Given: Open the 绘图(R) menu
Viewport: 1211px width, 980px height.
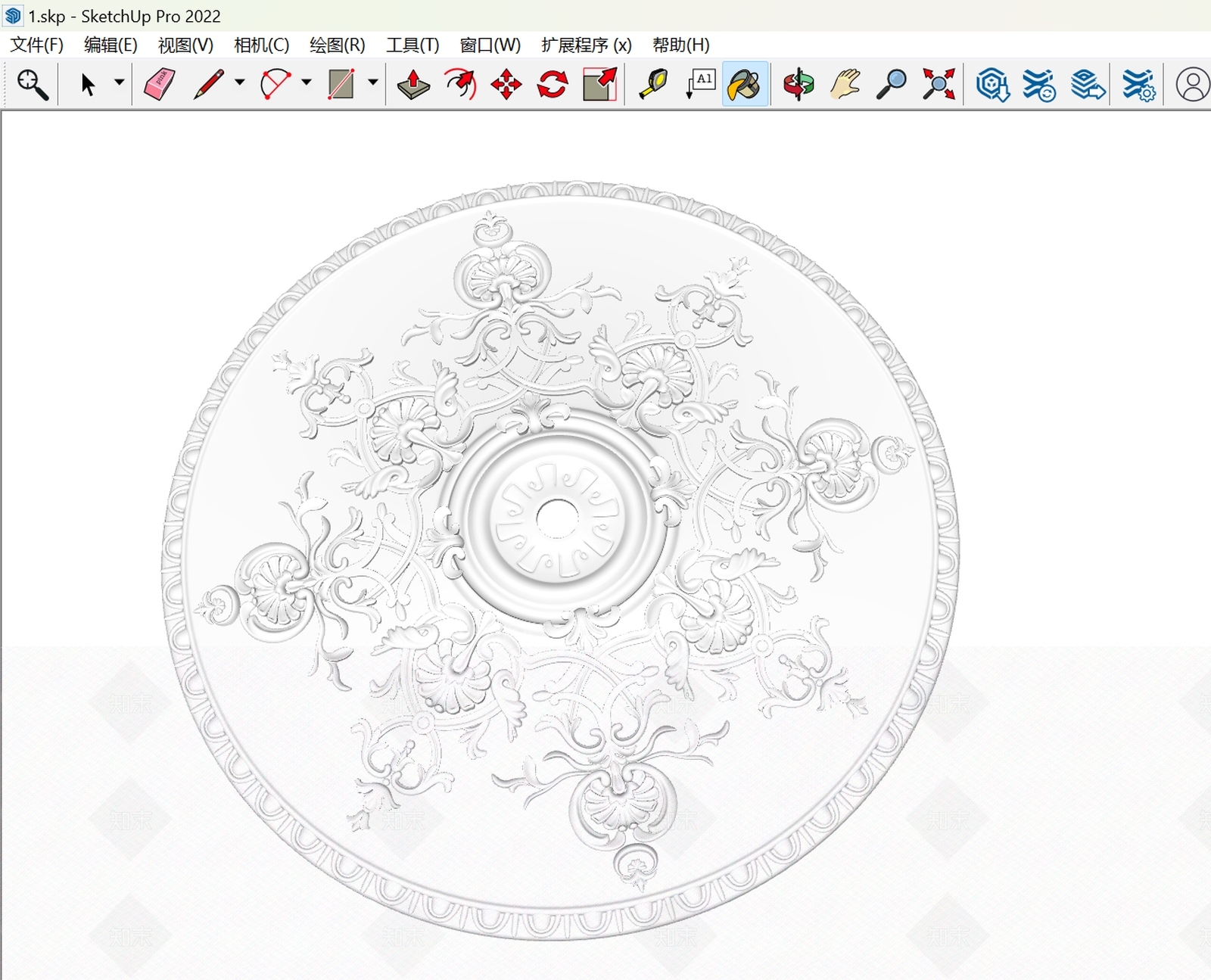Looking at the screenshot, I should [337, 45].
